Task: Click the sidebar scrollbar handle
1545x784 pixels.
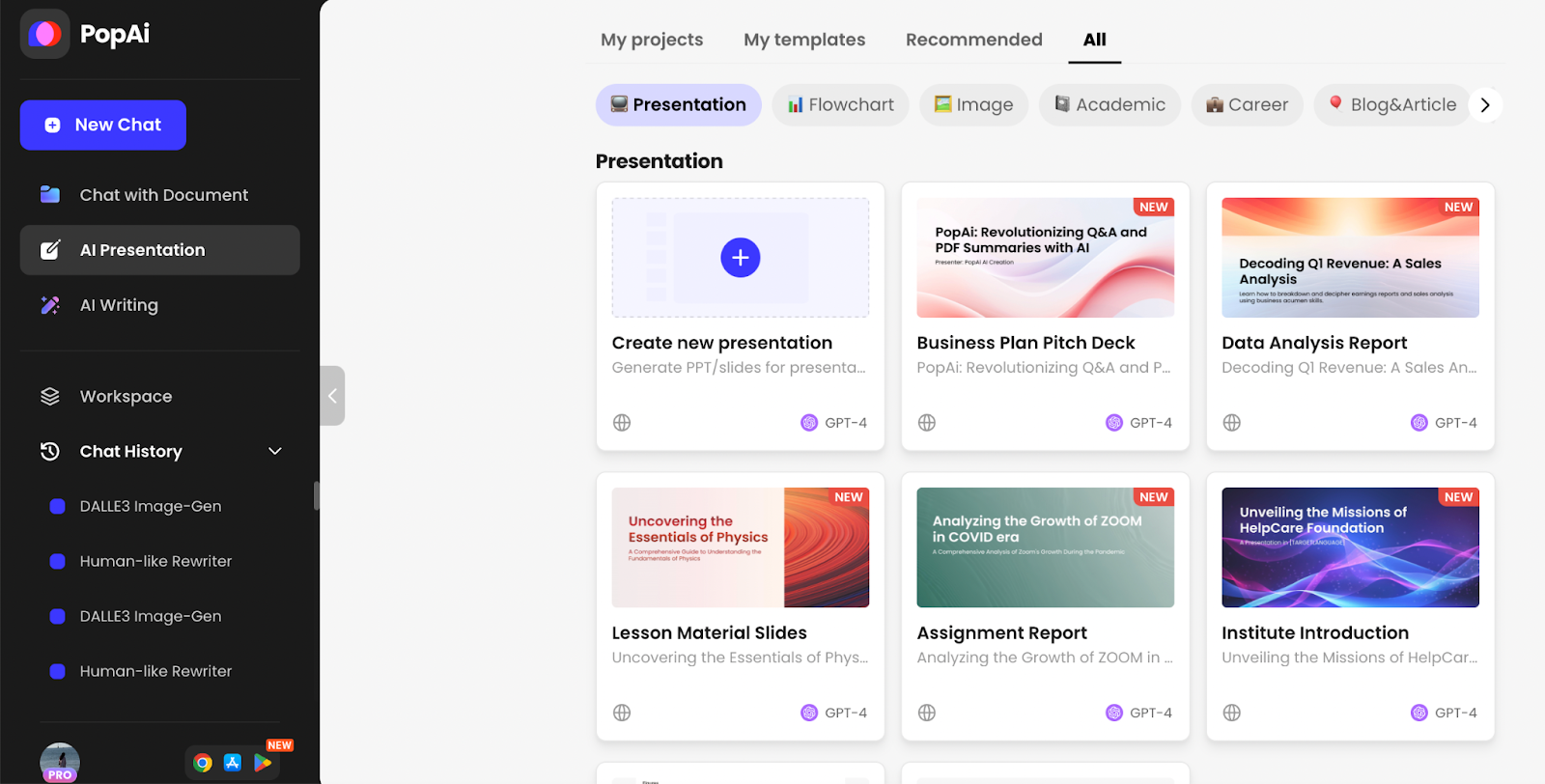Action: pyautogui.click(x=317, y=495)
